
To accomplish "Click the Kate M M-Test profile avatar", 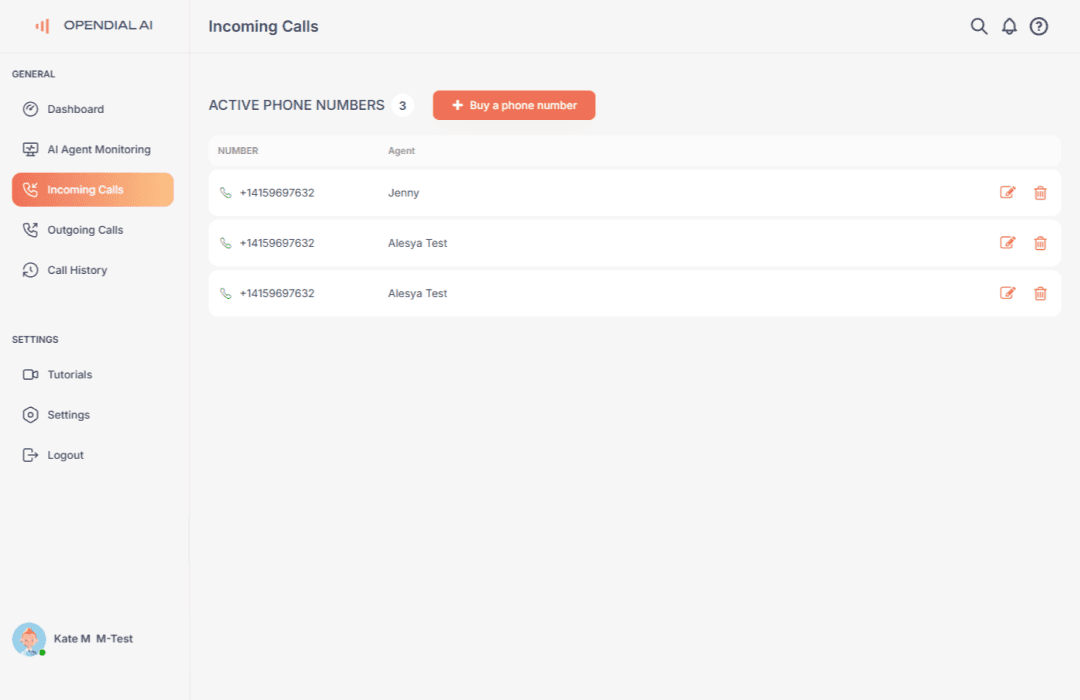I will (28, 639).
